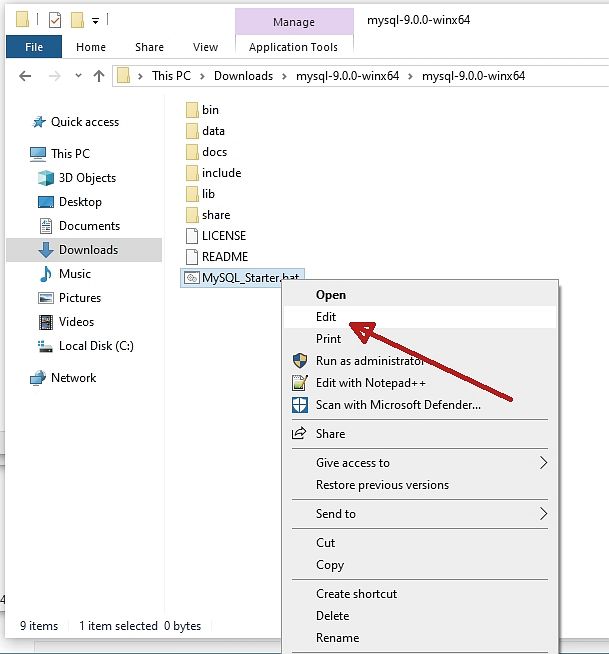Click the LICENSE file icon
Viewport: 609px width, 654px height.
192,236
